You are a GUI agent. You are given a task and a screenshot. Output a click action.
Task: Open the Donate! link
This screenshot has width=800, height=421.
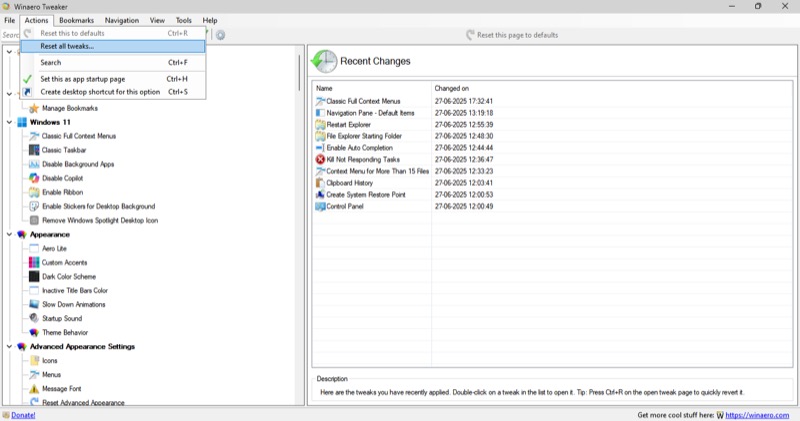[23, 415]
